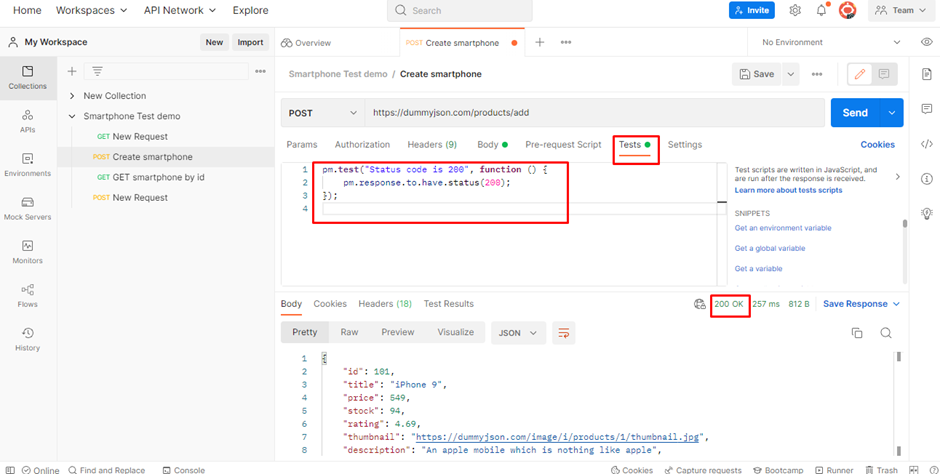The height and width of the screenshot is (474, 940).
Task: Click the New button in My Workspace
Action: [x=214, y=42]
